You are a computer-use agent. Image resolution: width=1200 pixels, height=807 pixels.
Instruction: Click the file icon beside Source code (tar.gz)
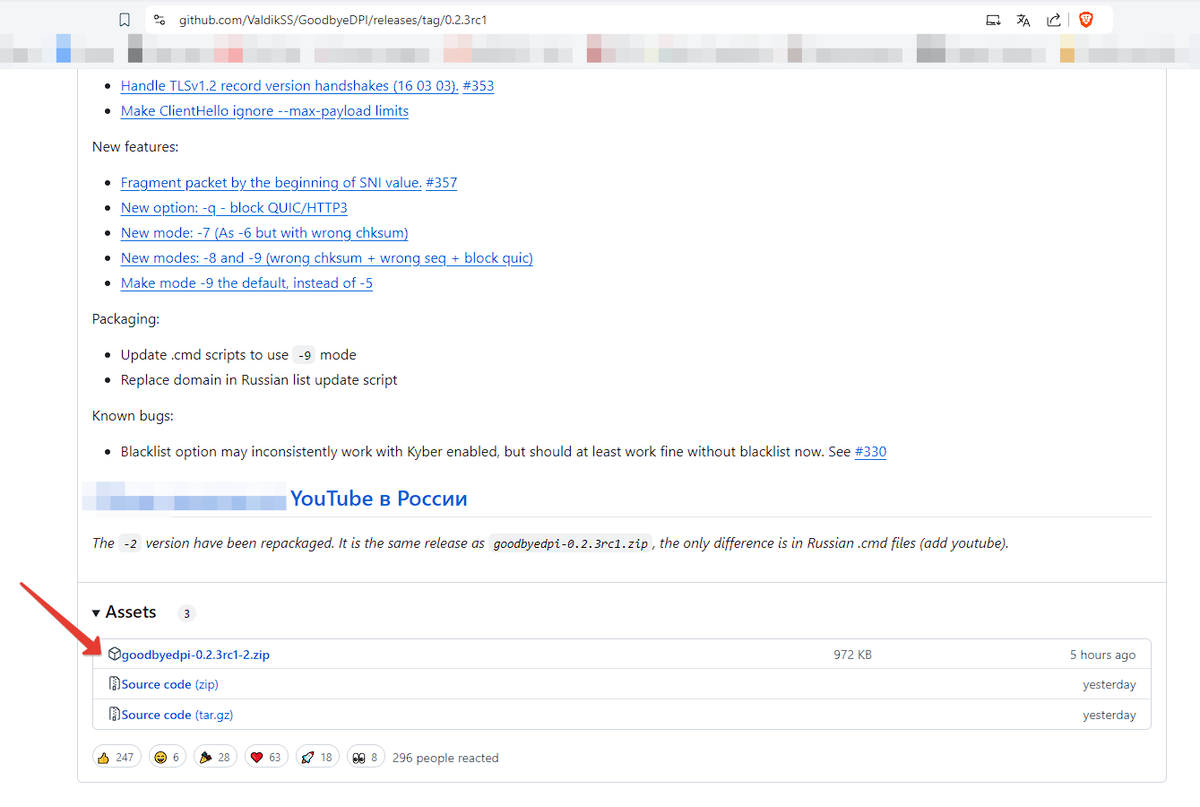pyautogui.click(x=114, y=714)
